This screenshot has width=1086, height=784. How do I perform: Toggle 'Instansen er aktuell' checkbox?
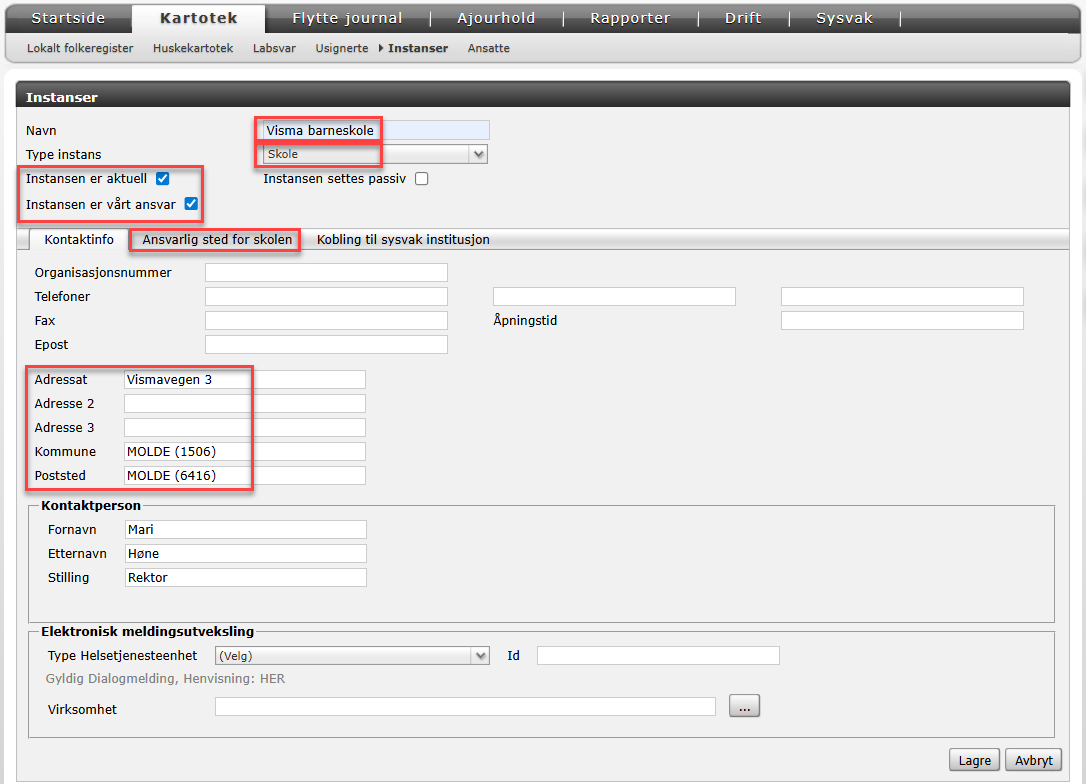tap(163, 179)
